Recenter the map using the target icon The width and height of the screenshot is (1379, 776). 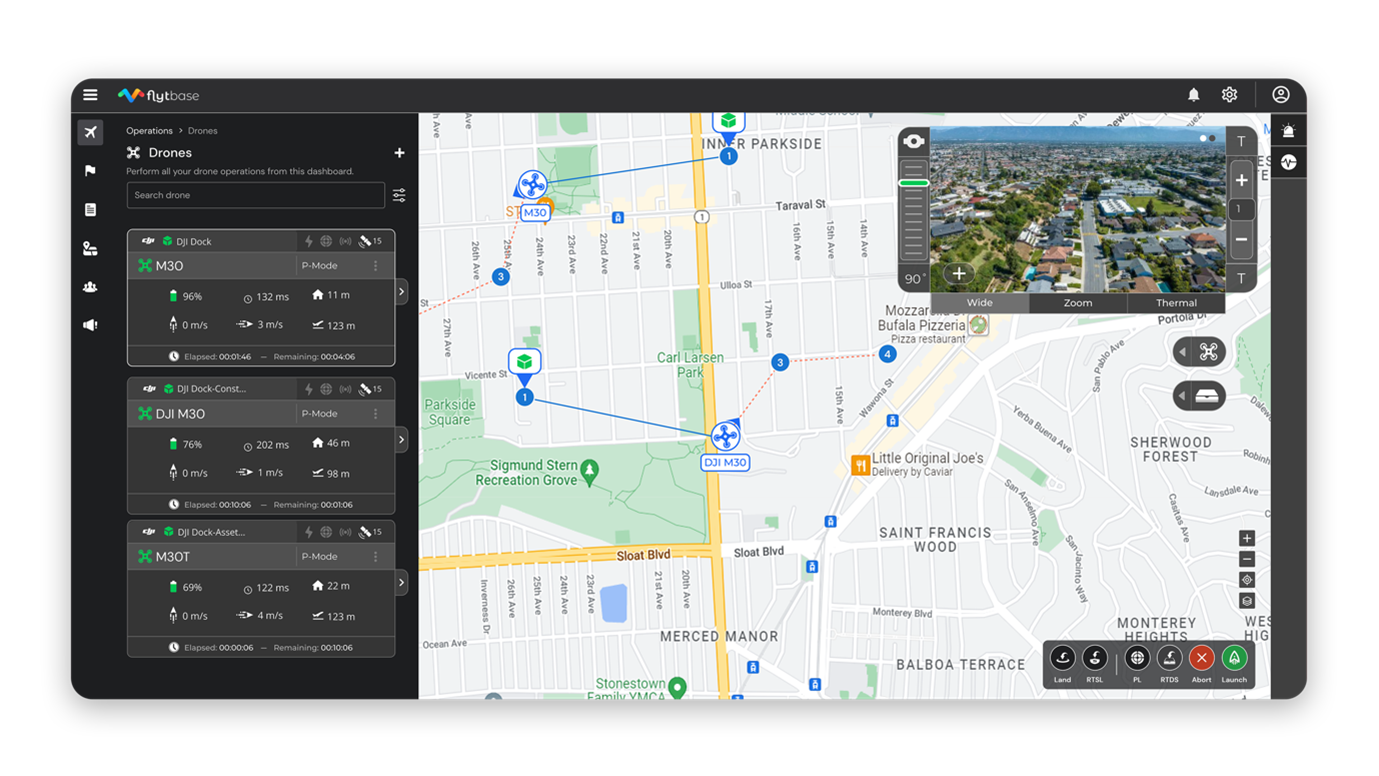point(1247,580)
